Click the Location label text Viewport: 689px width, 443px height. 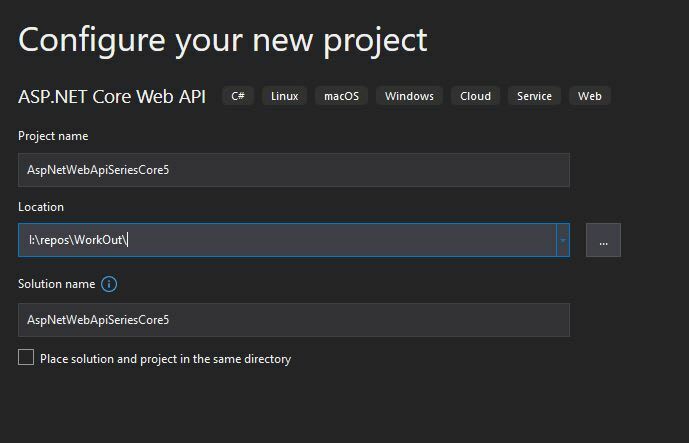click(41, 207)
